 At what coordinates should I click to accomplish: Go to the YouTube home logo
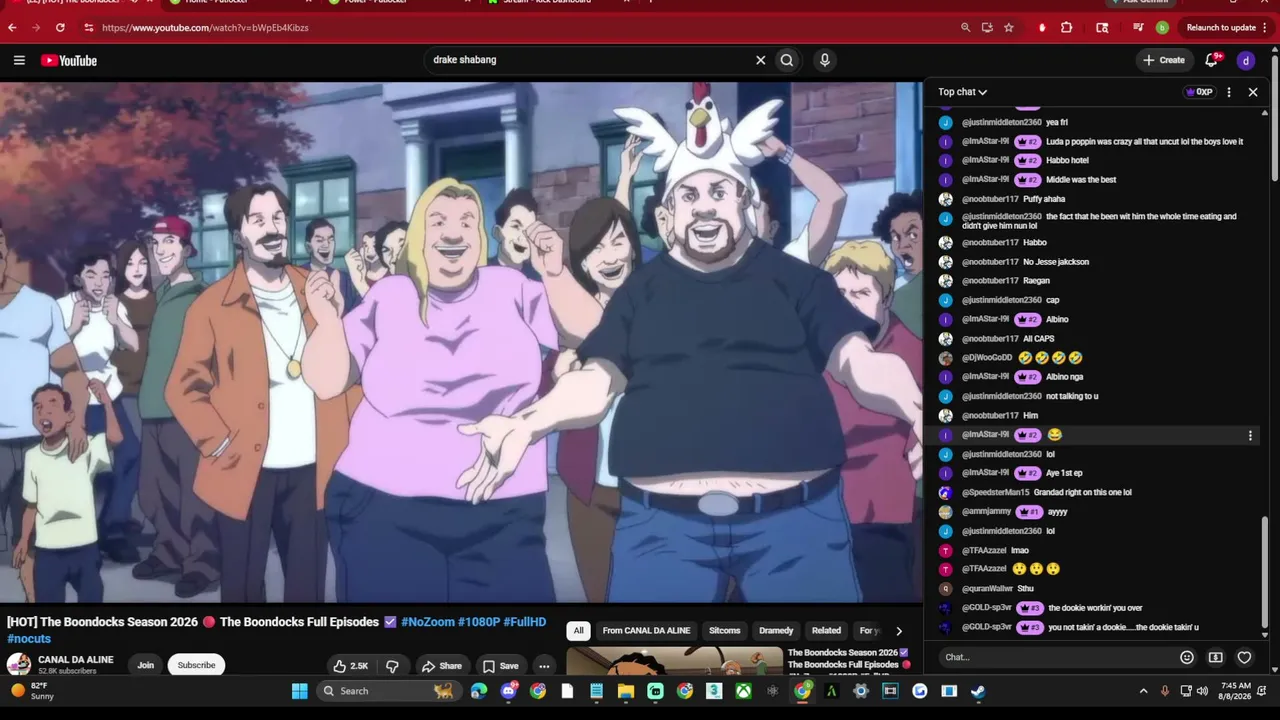click(69, 60)
